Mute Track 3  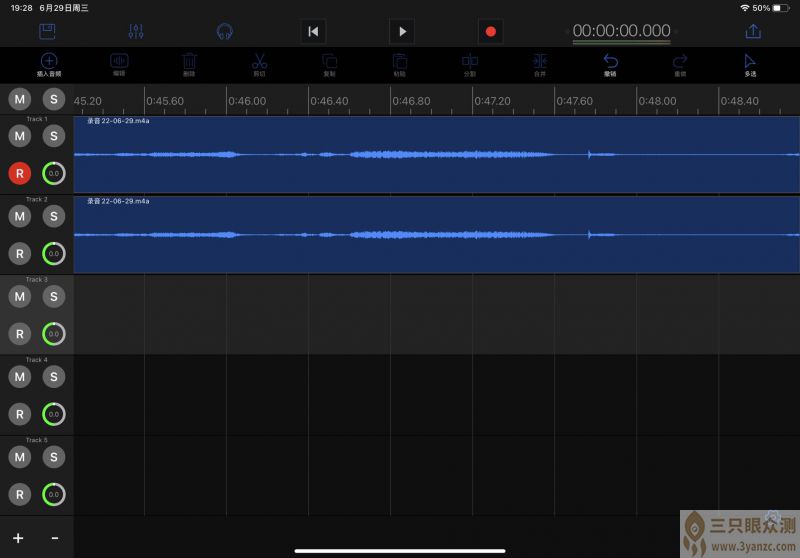point(20,296)
